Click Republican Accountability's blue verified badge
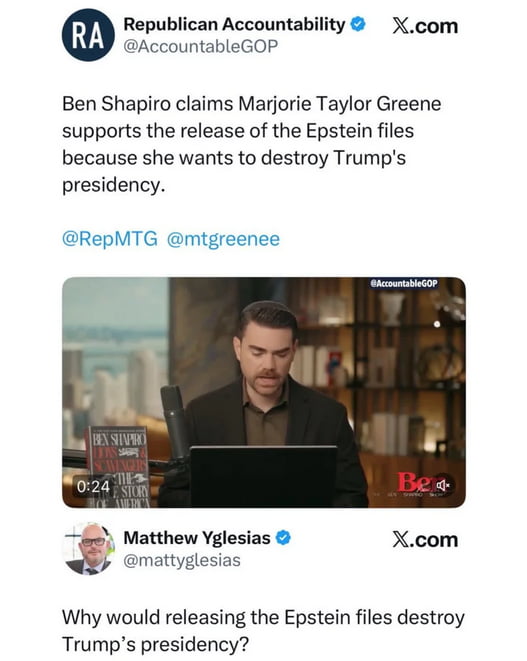The image size is (527, 661). coord(358,24)
